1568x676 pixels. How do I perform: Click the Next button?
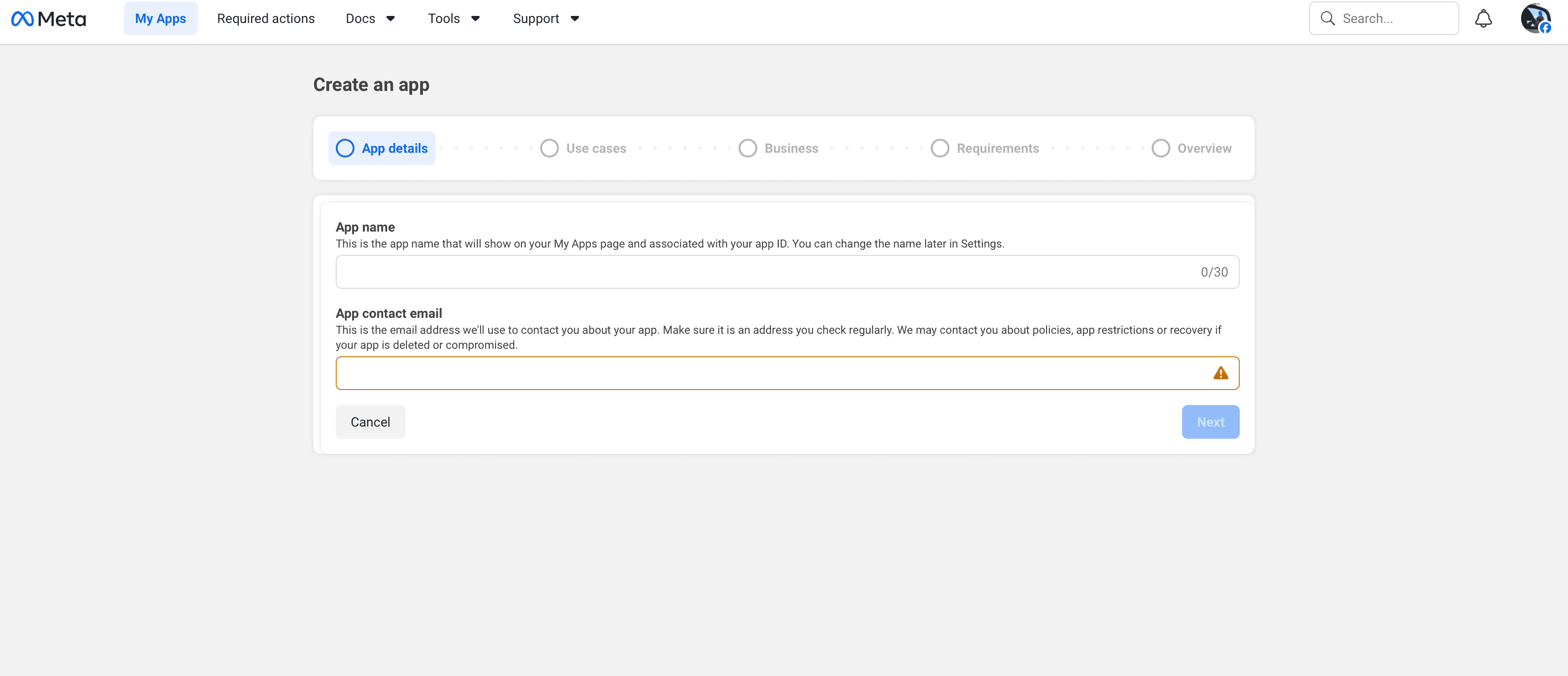click(1210, 421)
